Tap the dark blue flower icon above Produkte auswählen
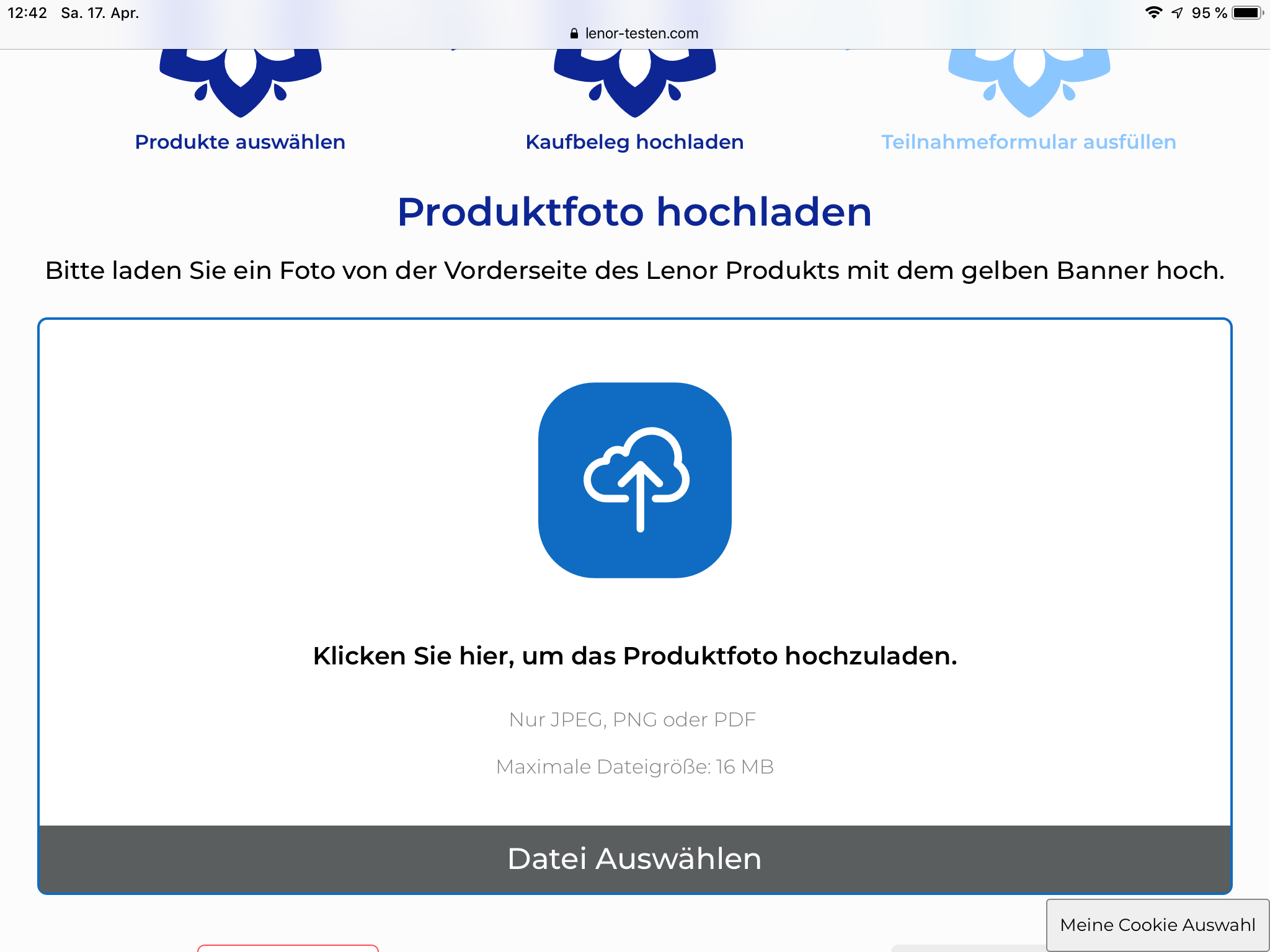 point(241,83)
